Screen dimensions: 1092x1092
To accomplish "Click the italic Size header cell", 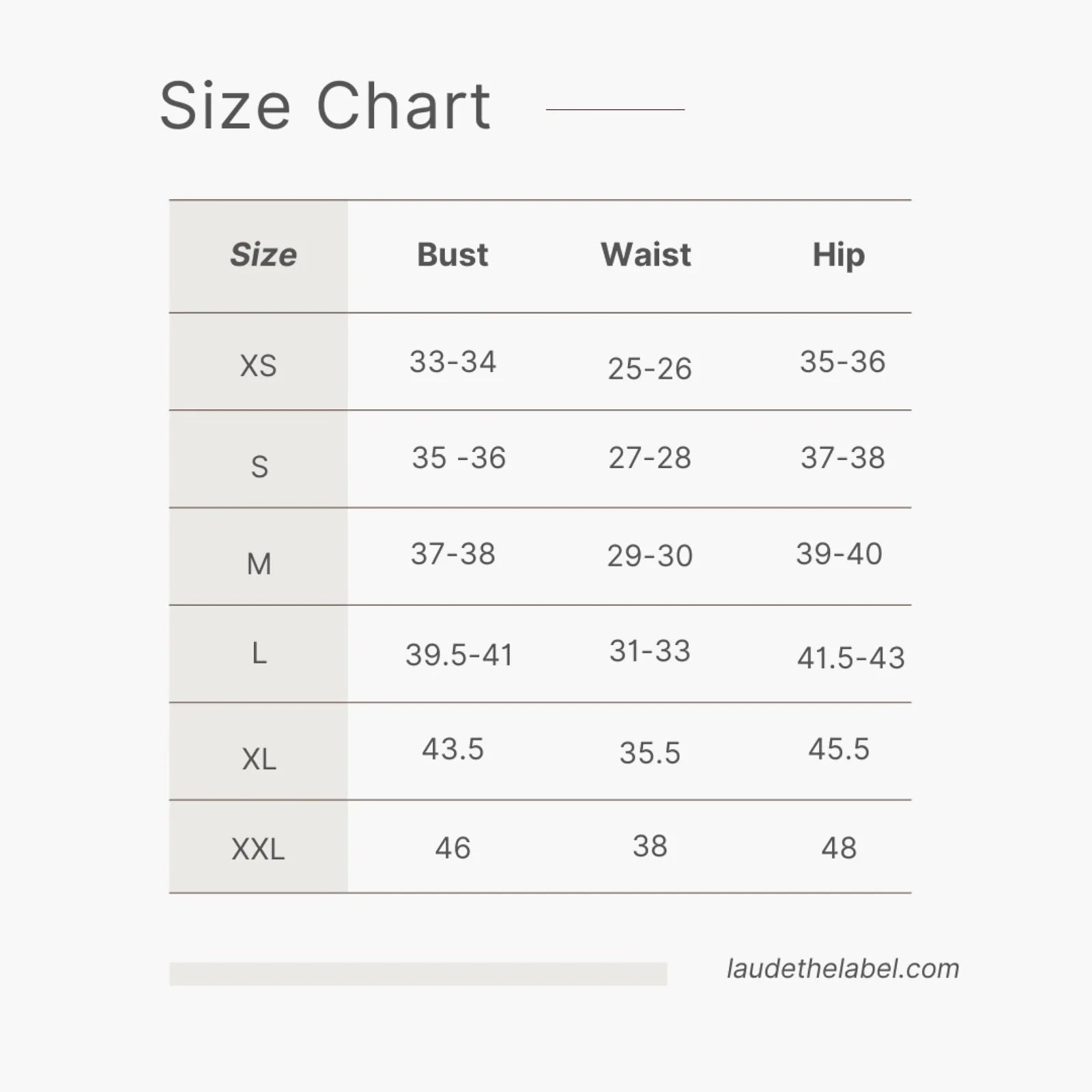I will (x=263, y=255).
